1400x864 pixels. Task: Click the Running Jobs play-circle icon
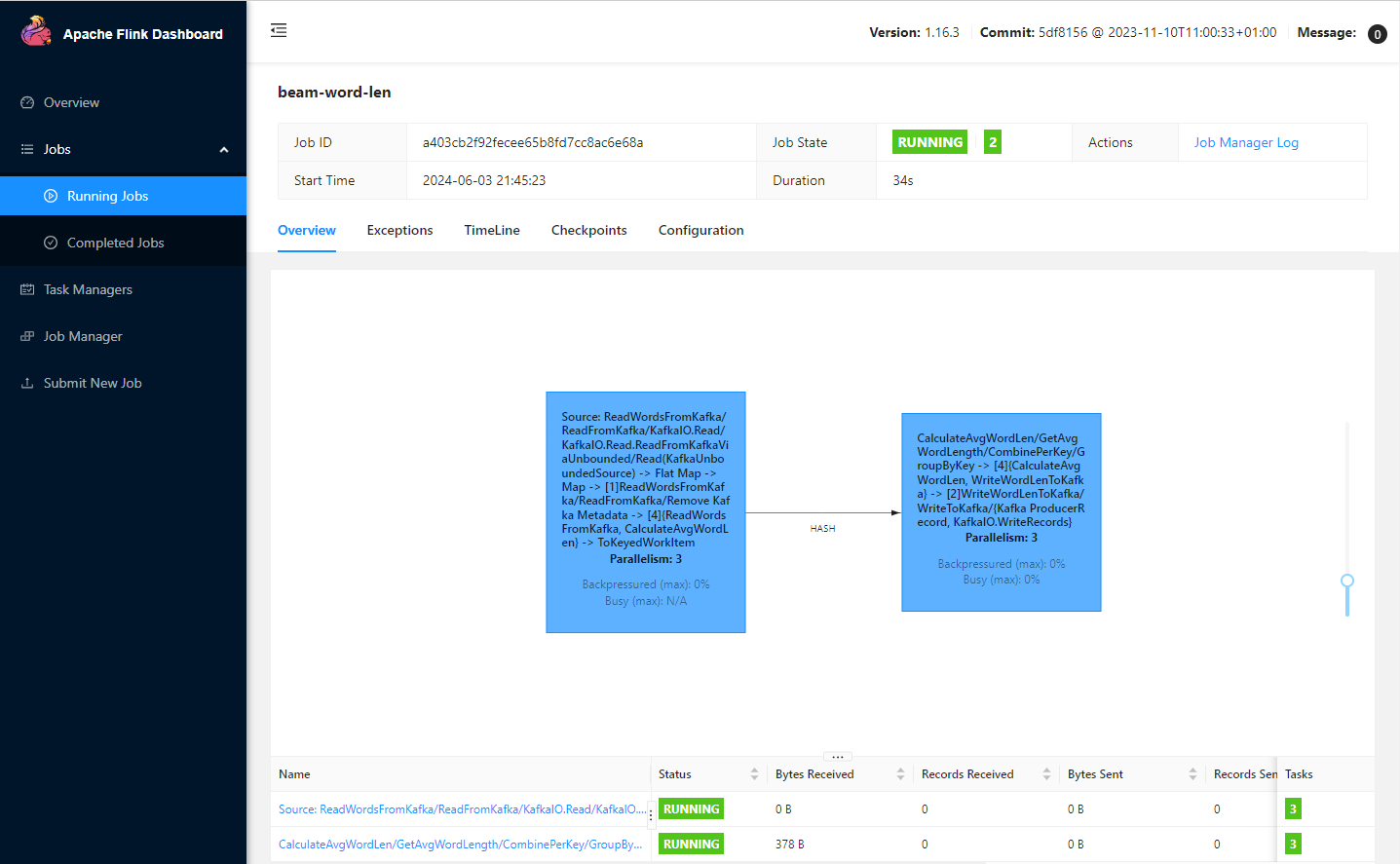[51, 196]
